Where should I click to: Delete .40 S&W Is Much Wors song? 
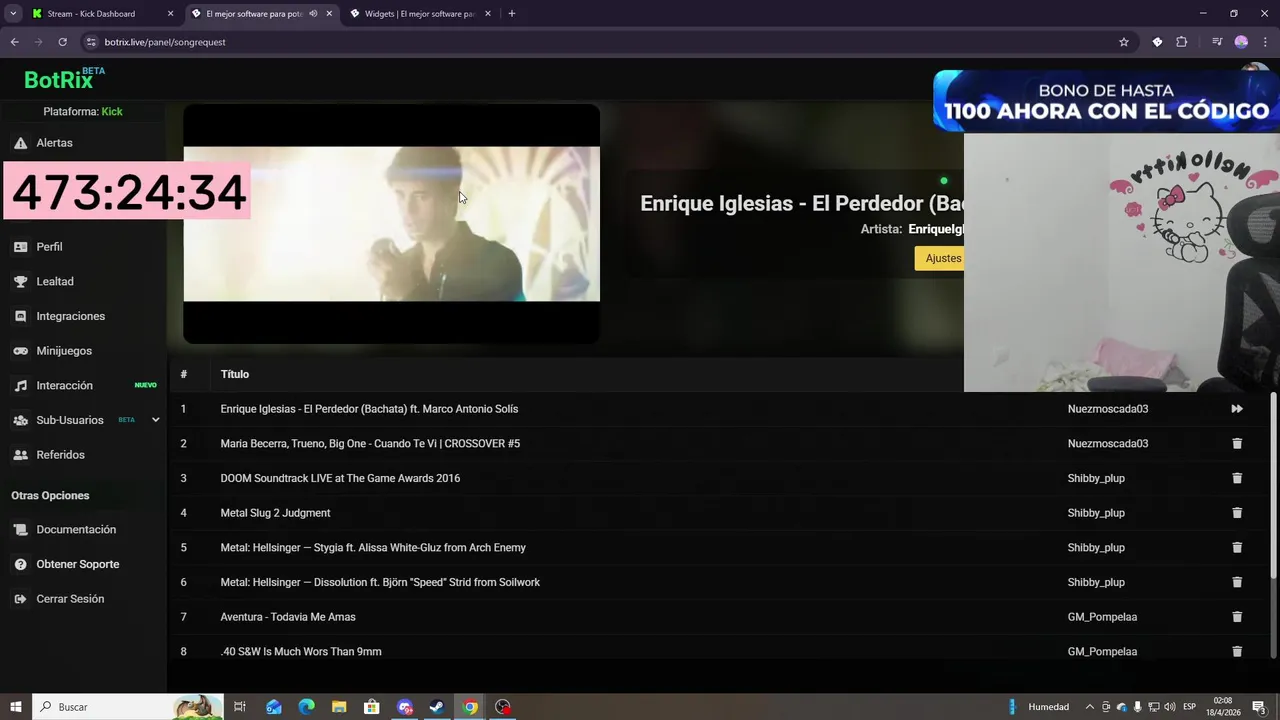click(1237, 651)
